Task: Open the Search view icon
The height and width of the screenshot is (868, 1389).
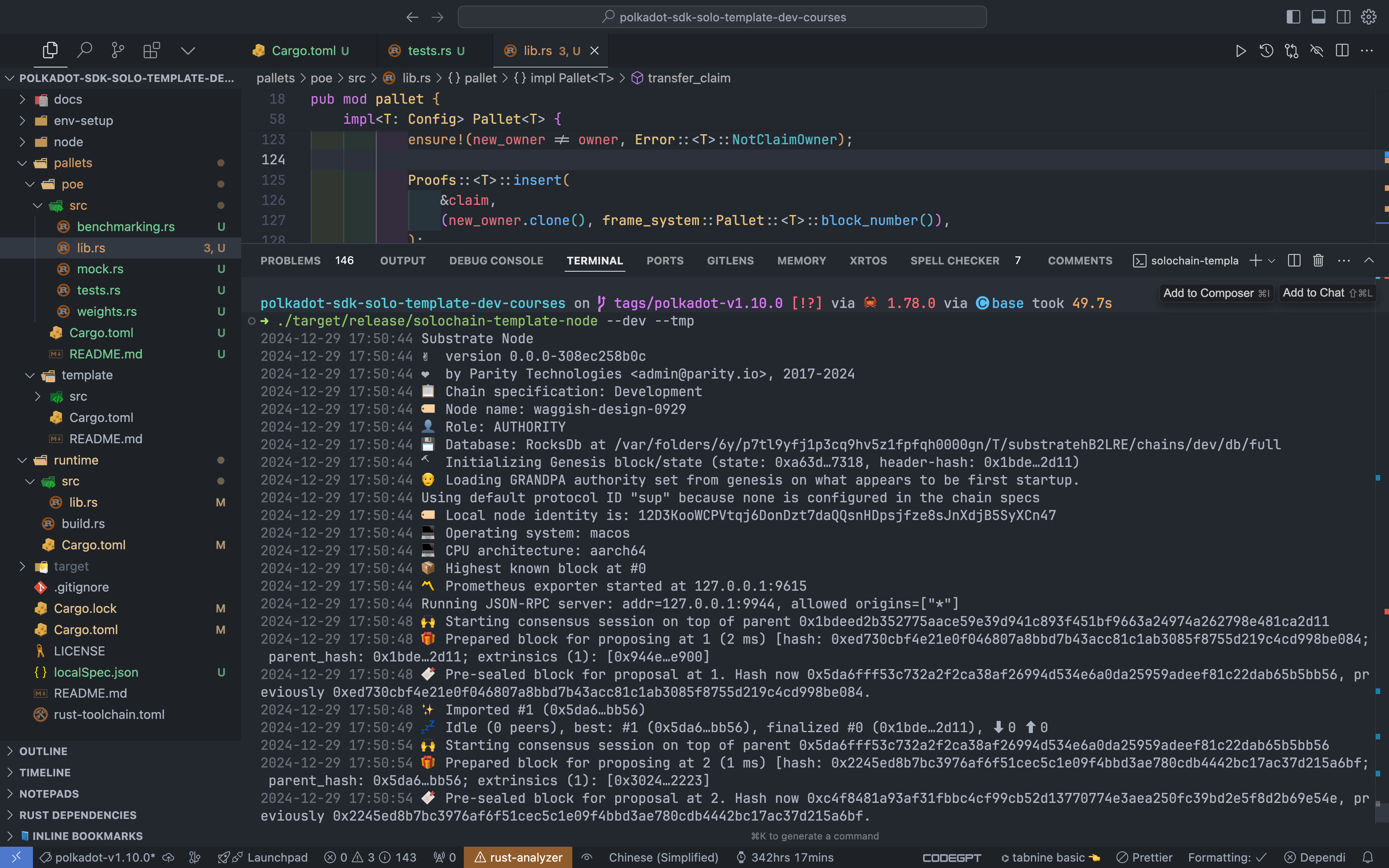Action: pyautogui.click(x=84, y=51)
